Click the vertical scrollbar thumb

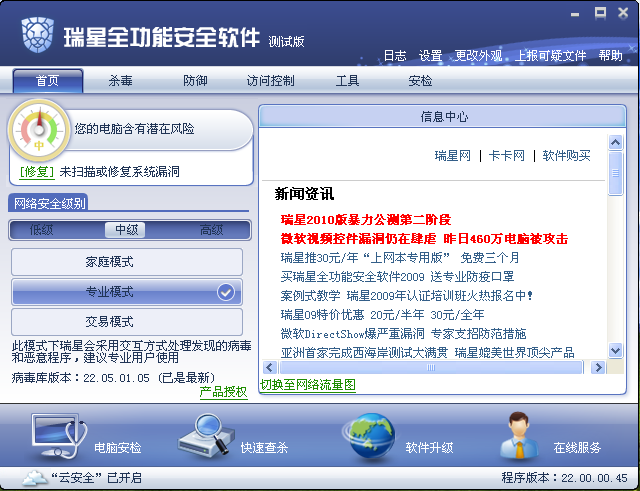tap(616, 173)
